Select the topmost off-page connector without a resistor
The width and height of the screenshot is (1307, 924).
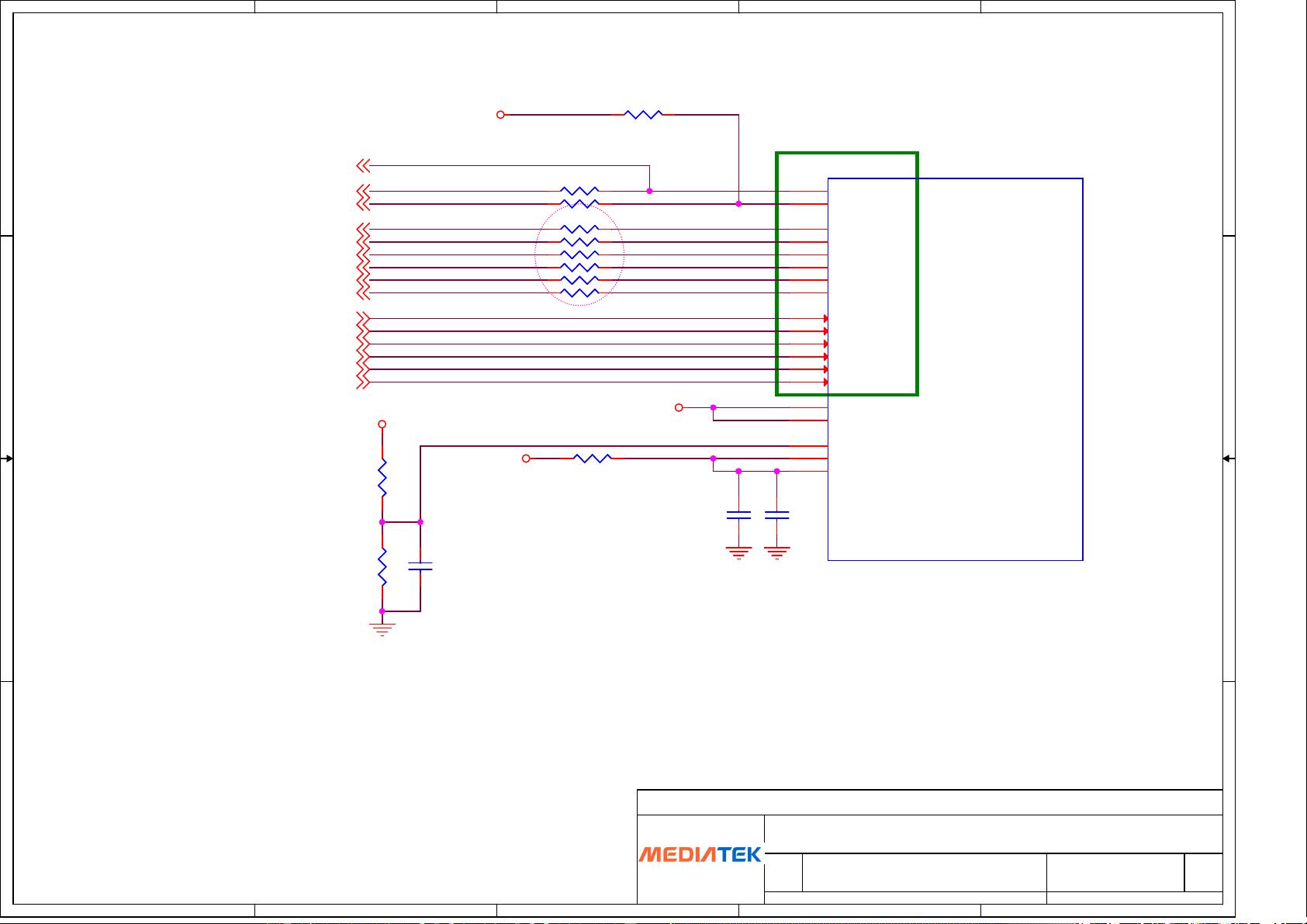click(x=363, y=165)
